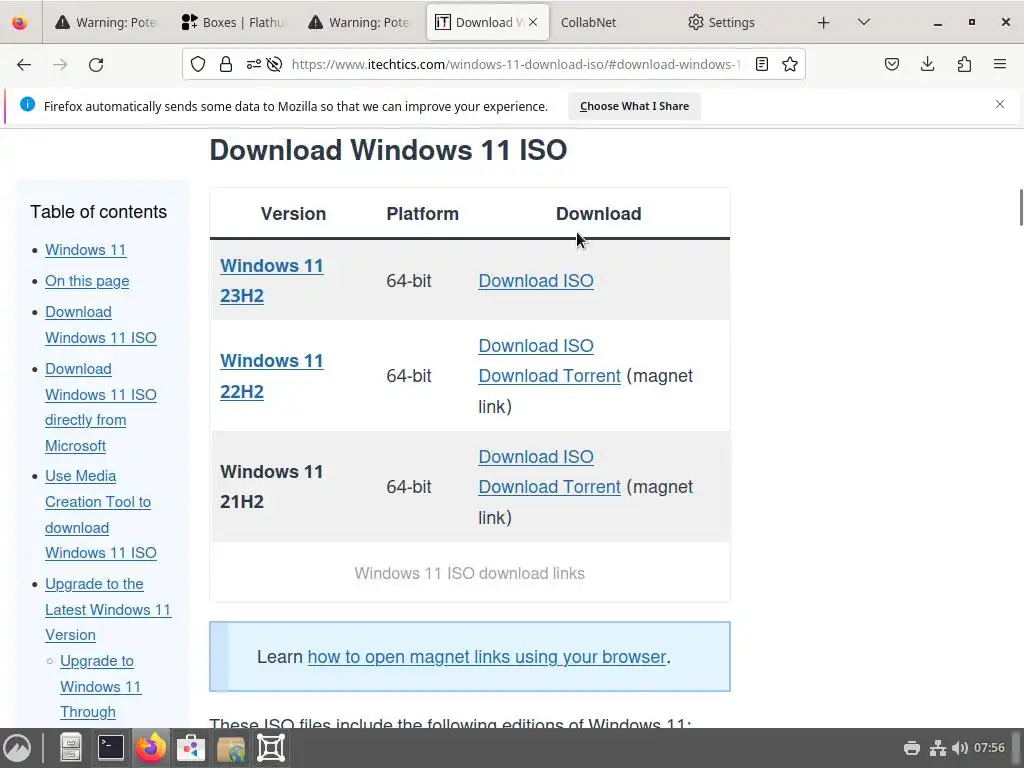Switch to first Warning: Potential tab

[106, 22]
